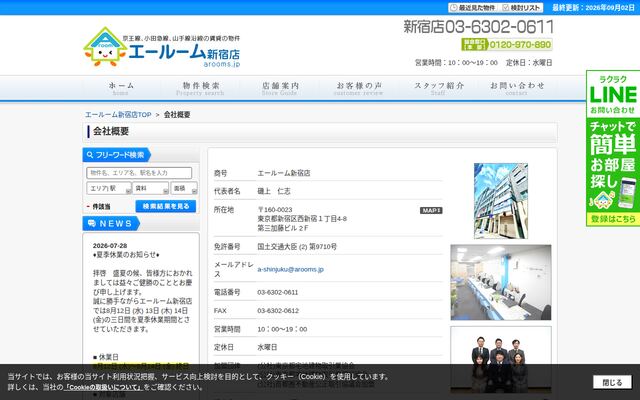Open the ラクラク LINE お問い合わせ banner

(613, 94)
